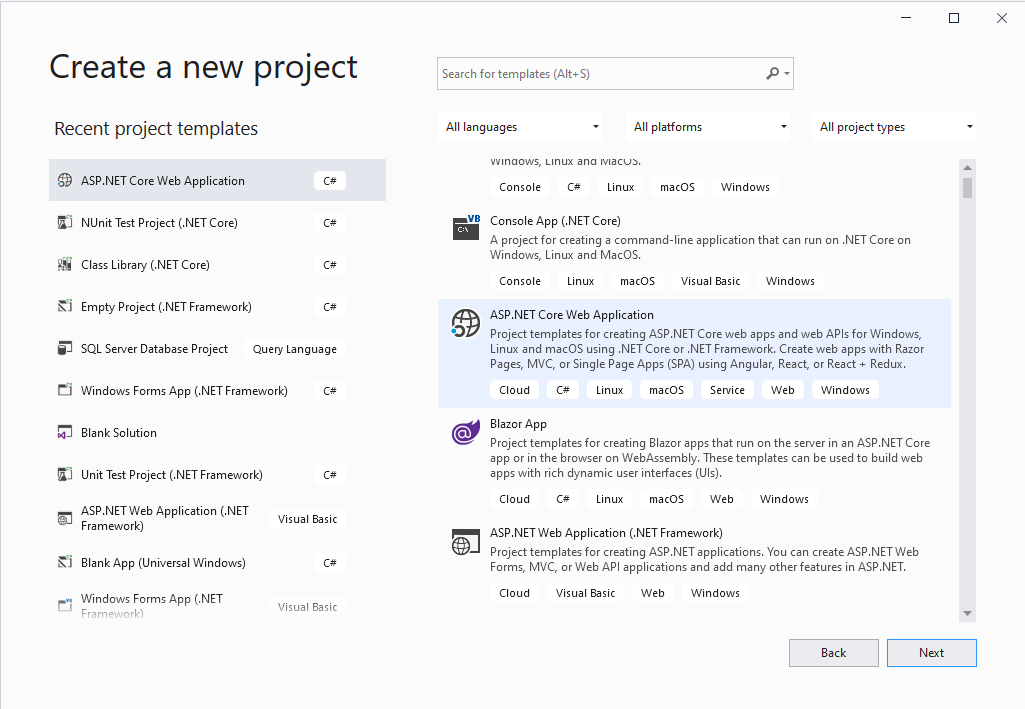The image size is (1025, 709).
Task: Click the SQL Server Database Project icon
Action: (66, 348)
